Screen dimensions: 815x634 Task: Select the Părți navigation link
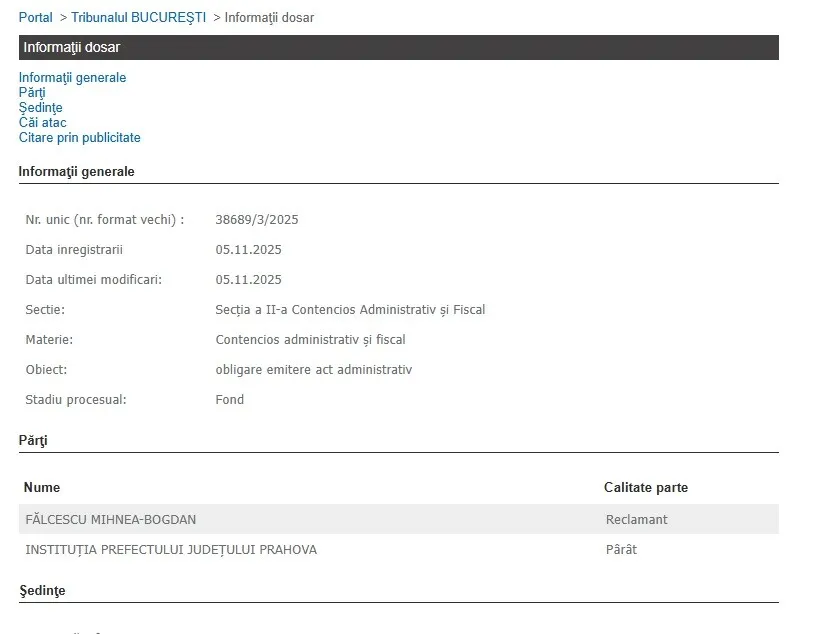32,92
